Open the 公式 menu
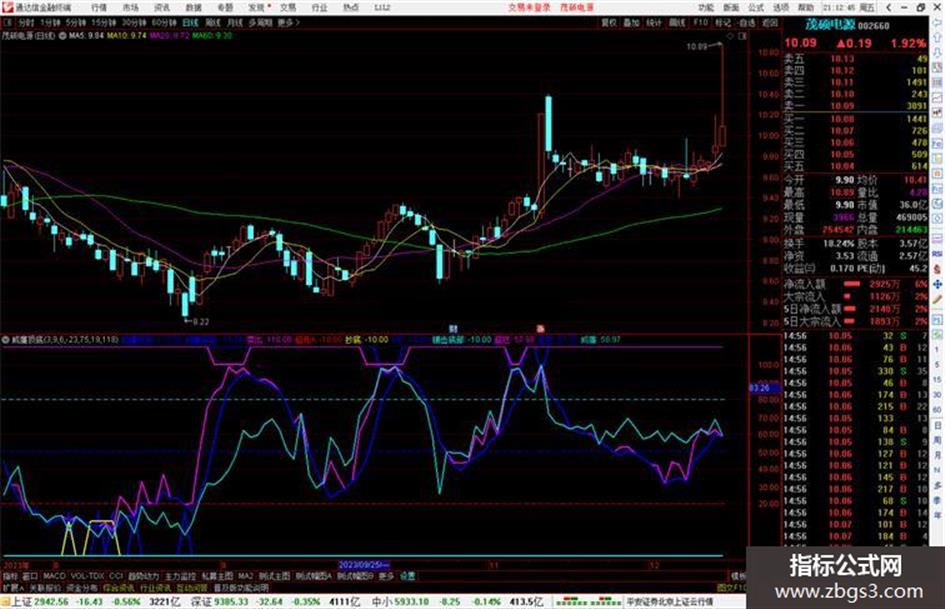945x609 pixels. pos(756,8)
